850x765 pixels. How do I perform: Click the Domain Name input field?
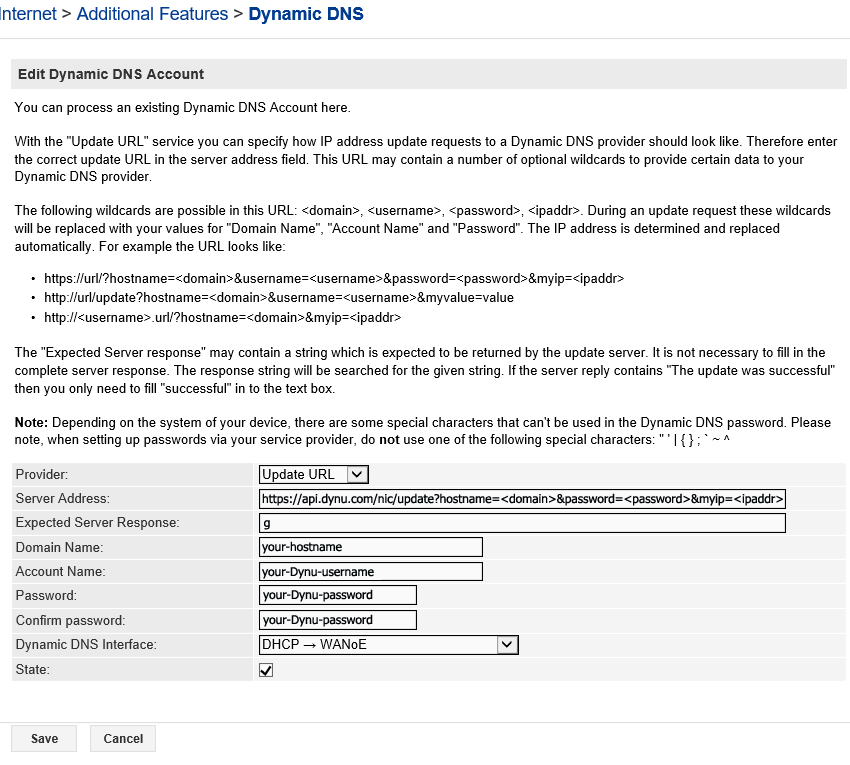371,547
